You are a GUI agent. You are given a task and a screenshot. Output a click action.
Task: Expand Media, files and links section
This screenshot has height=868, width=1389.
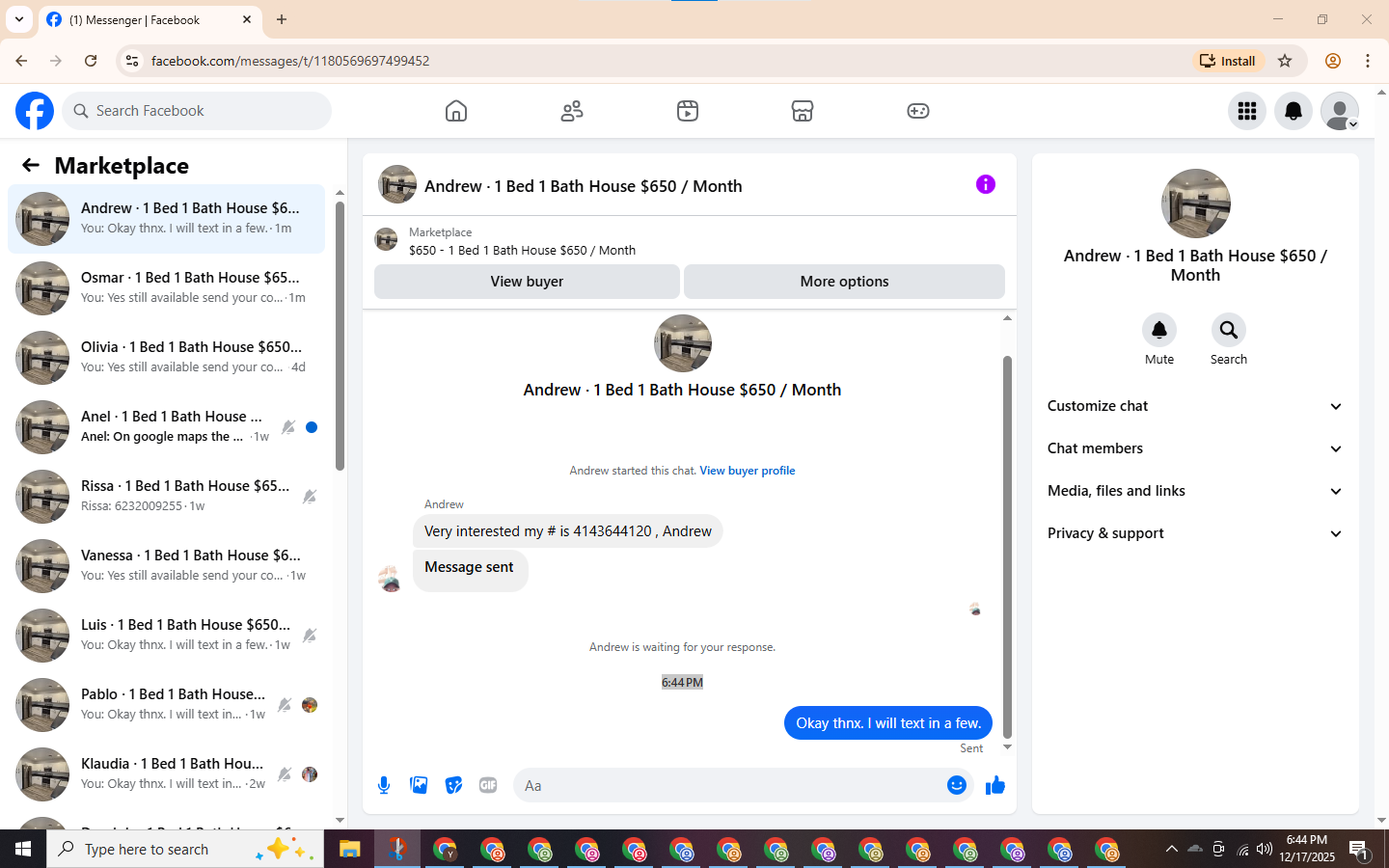[x=1195, y=491]
